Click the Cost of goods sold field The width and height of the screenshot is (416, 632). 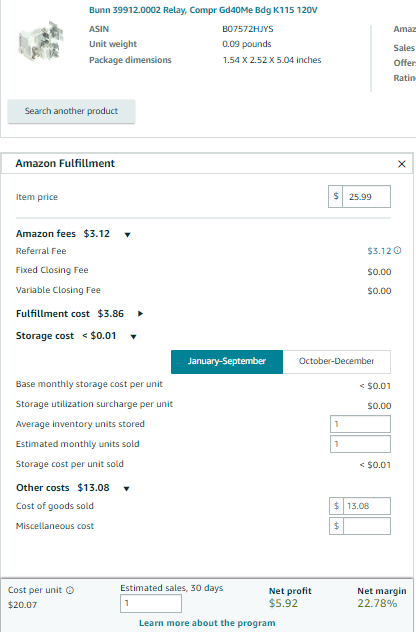(366, 506)
